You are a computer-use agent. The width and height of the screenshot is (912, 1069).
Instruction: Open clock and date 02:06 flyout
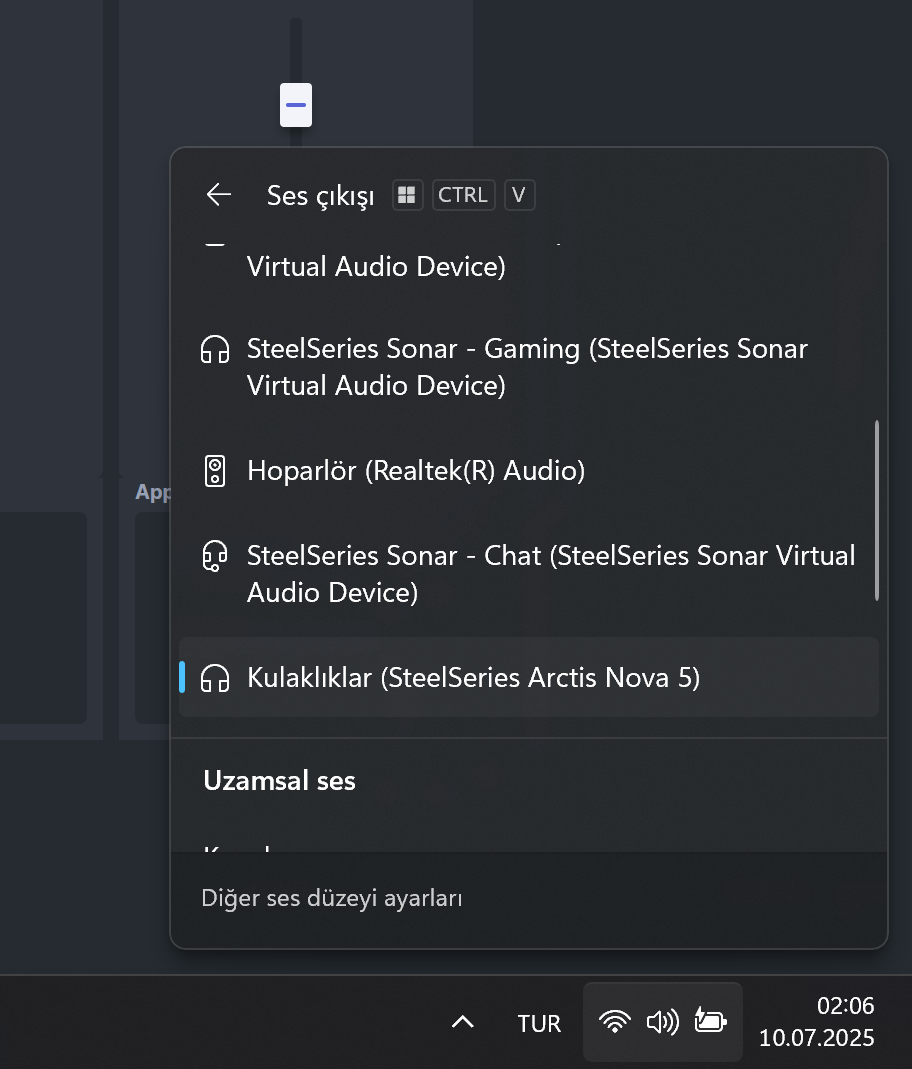point(817,1021)
